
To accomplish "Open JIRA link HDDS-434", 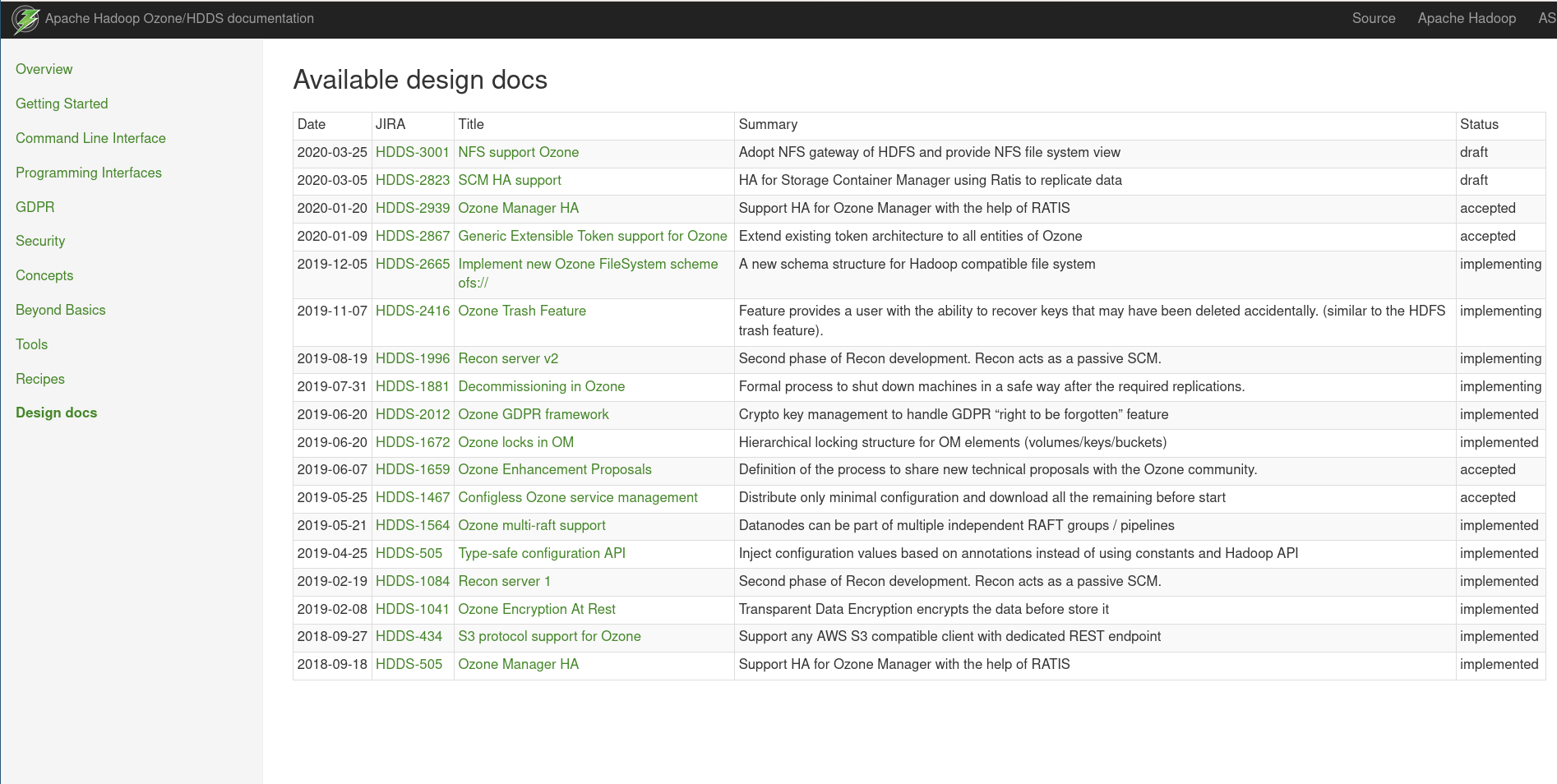I will click(x=409, y=636).
